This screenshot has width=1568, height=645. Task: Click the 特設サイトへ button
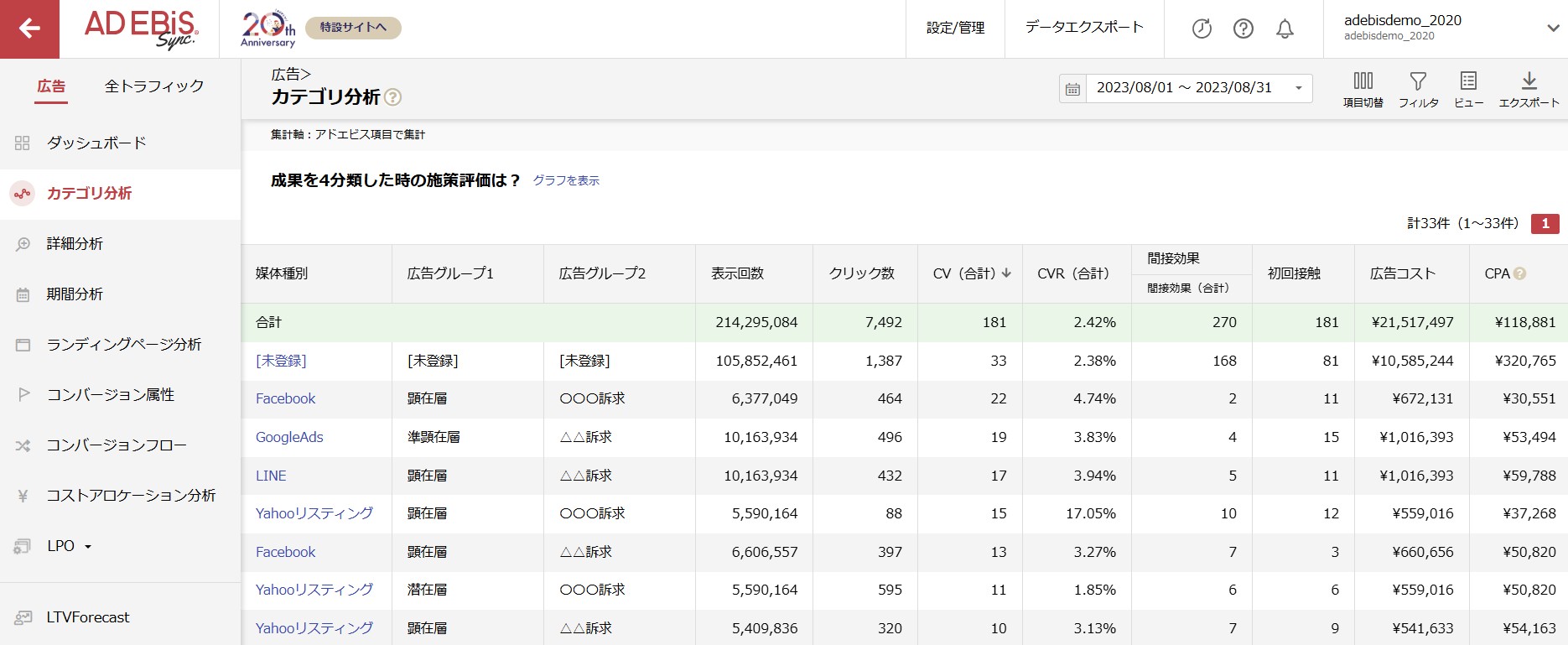(x=353, y=28)
